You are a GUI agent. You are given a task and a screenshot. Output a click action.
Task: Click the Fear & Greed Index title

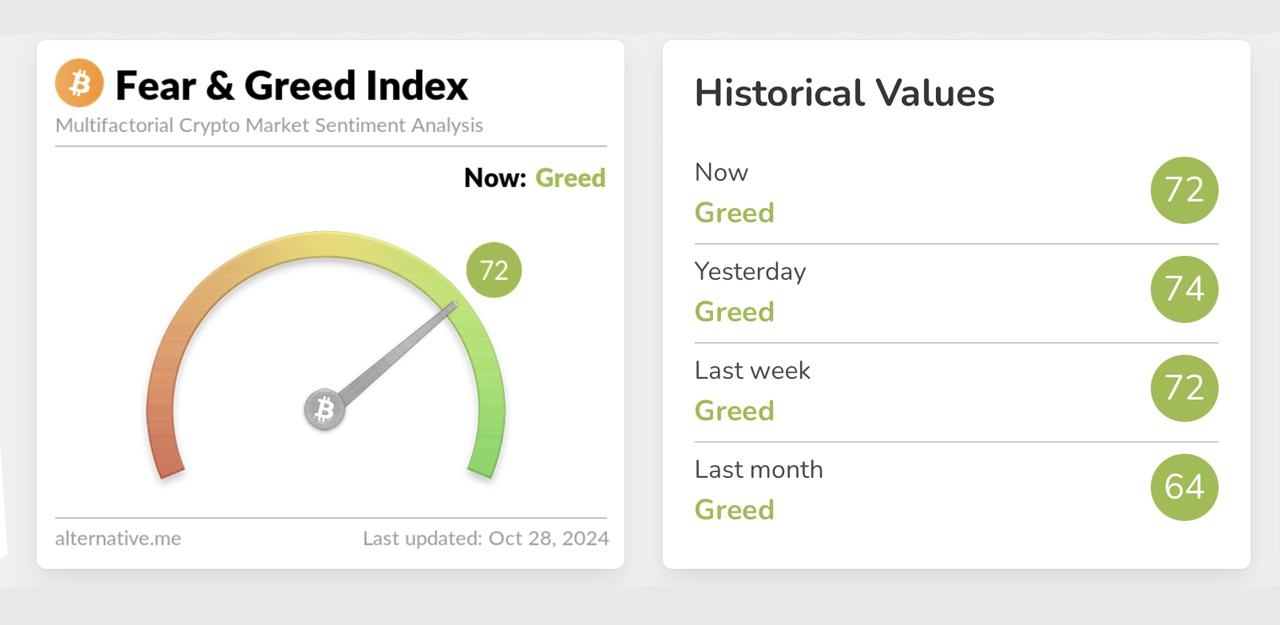coord(291,86)
